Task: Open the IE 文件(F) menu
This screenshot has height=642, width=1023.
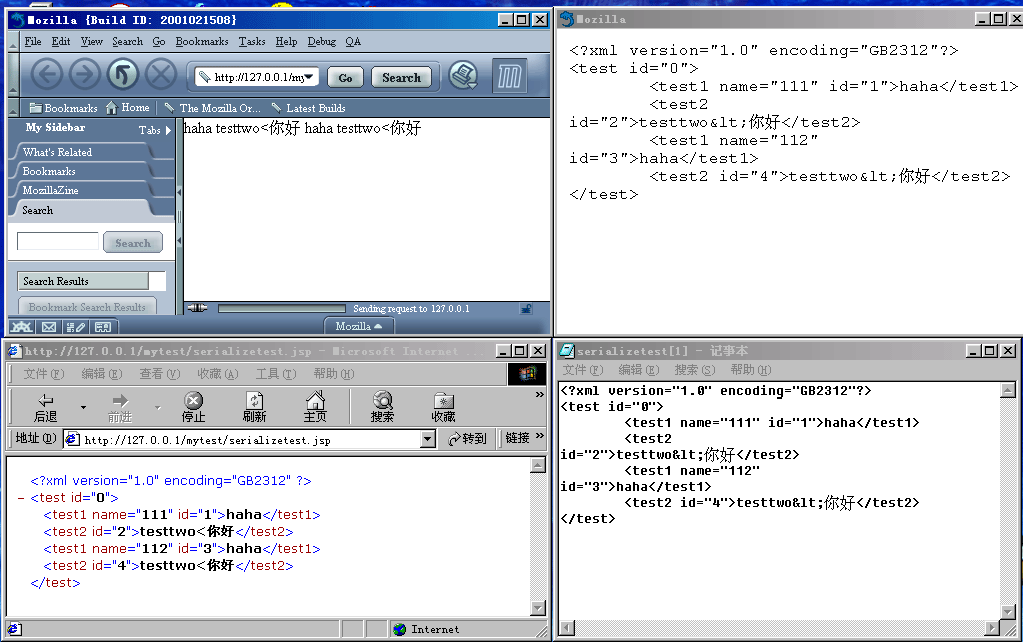Action: coord(44,374)
